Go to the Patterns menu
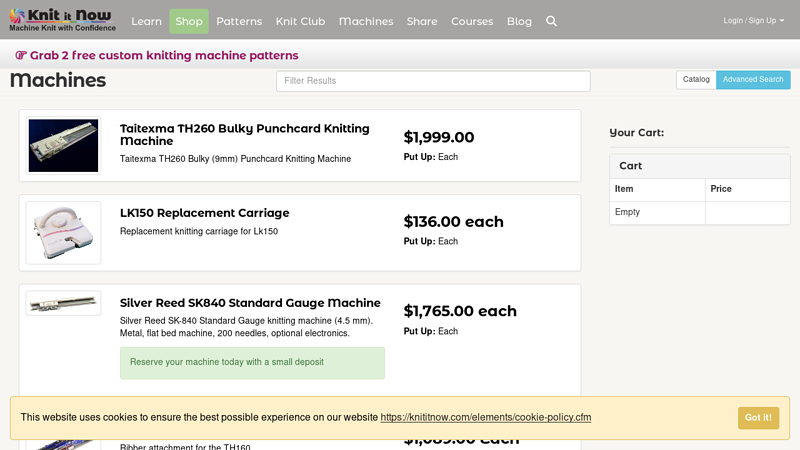Viewport: 800px width, 450px height. pos(239,21)
